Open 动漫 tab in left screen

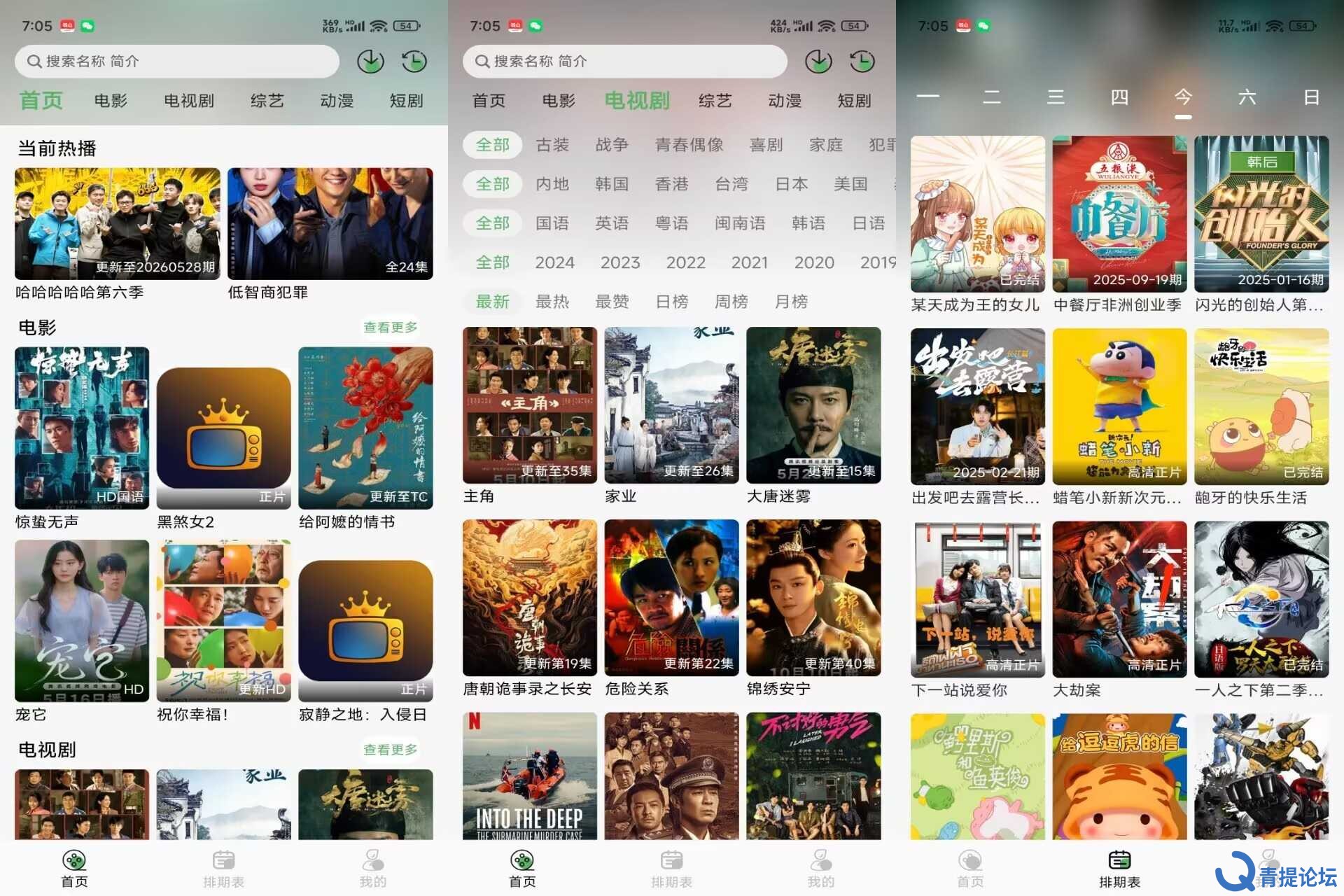coord(337,101)
